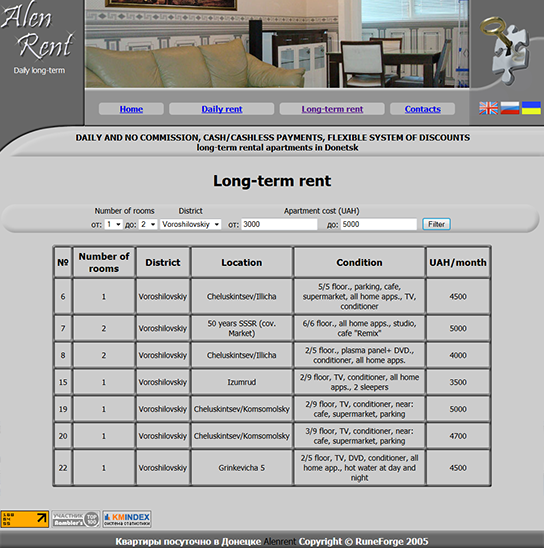Click the Alenrent link in the footer
The image size is (544, 548).
pos(280,542)
